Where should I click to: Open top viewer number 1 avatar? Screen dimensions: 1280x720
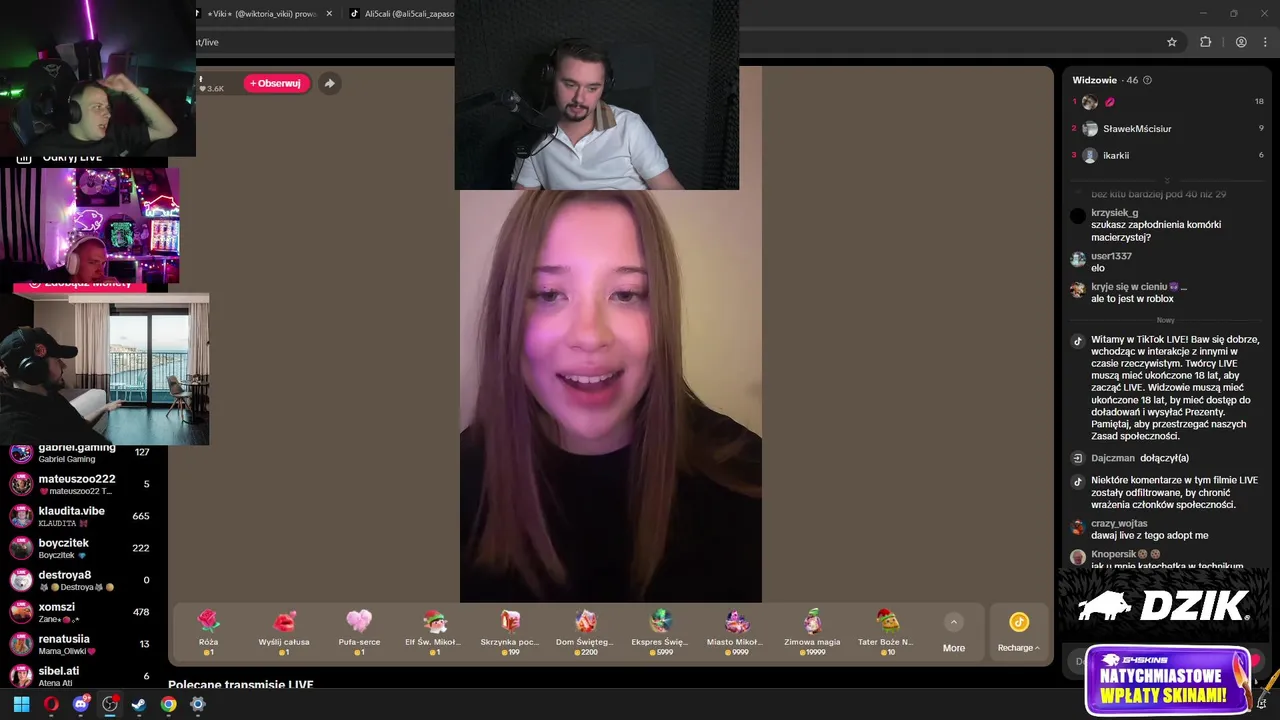(1090, 102)
